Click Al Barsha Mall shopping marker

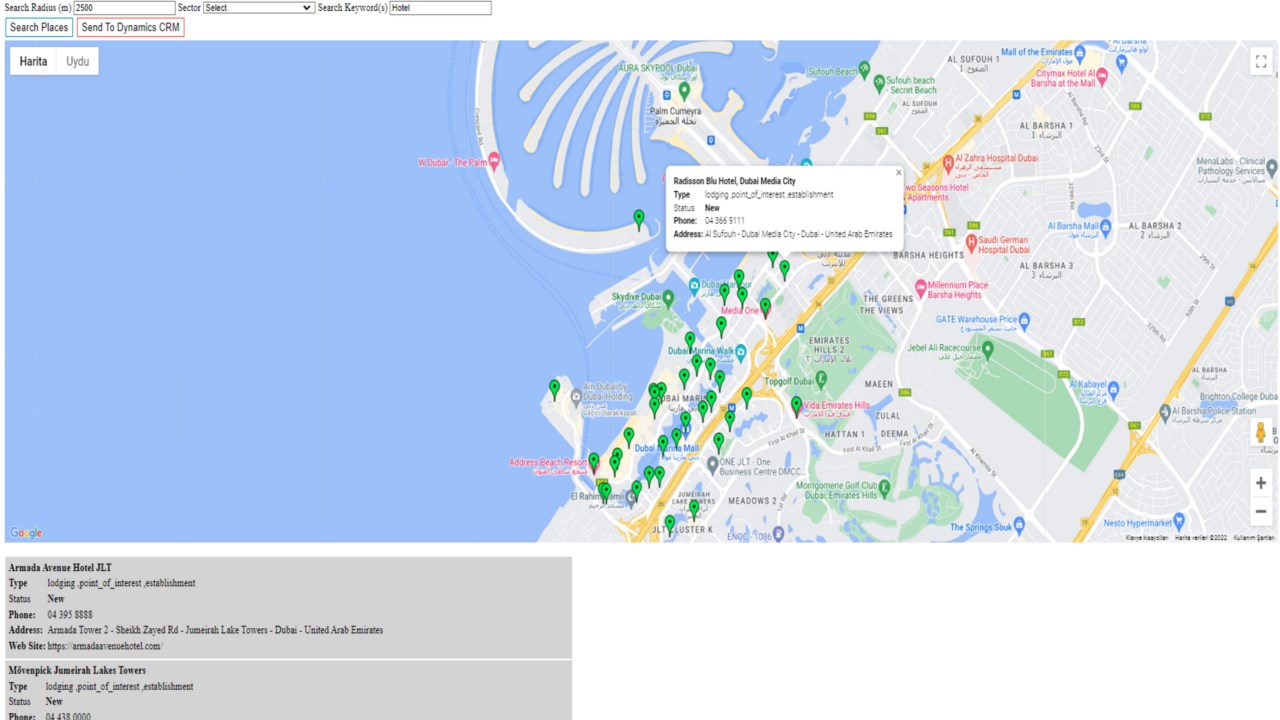click(1105, 227)
